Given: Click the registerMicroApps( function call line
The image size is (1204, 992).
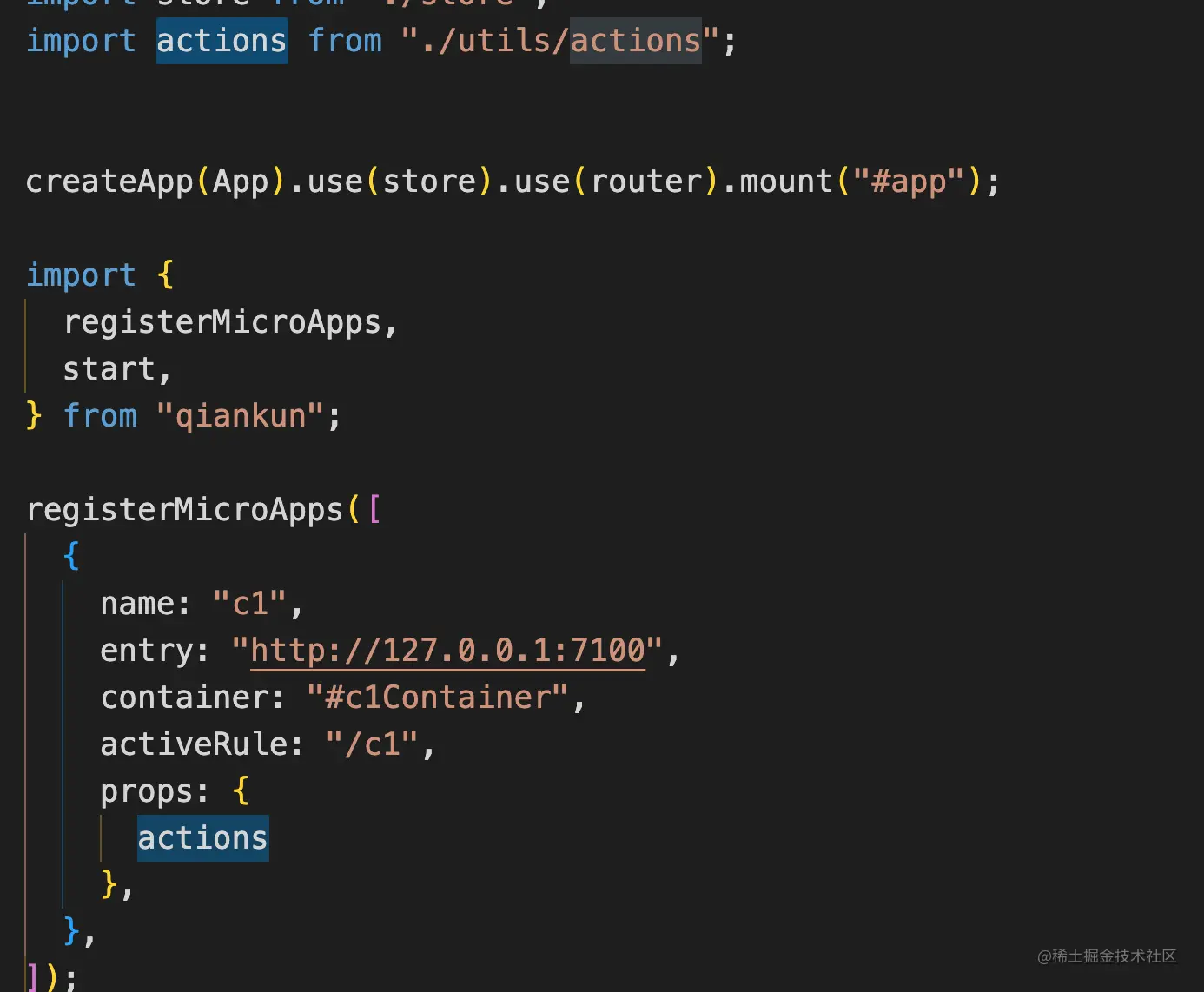Looking at the screenshot, I should pos(203,510).
